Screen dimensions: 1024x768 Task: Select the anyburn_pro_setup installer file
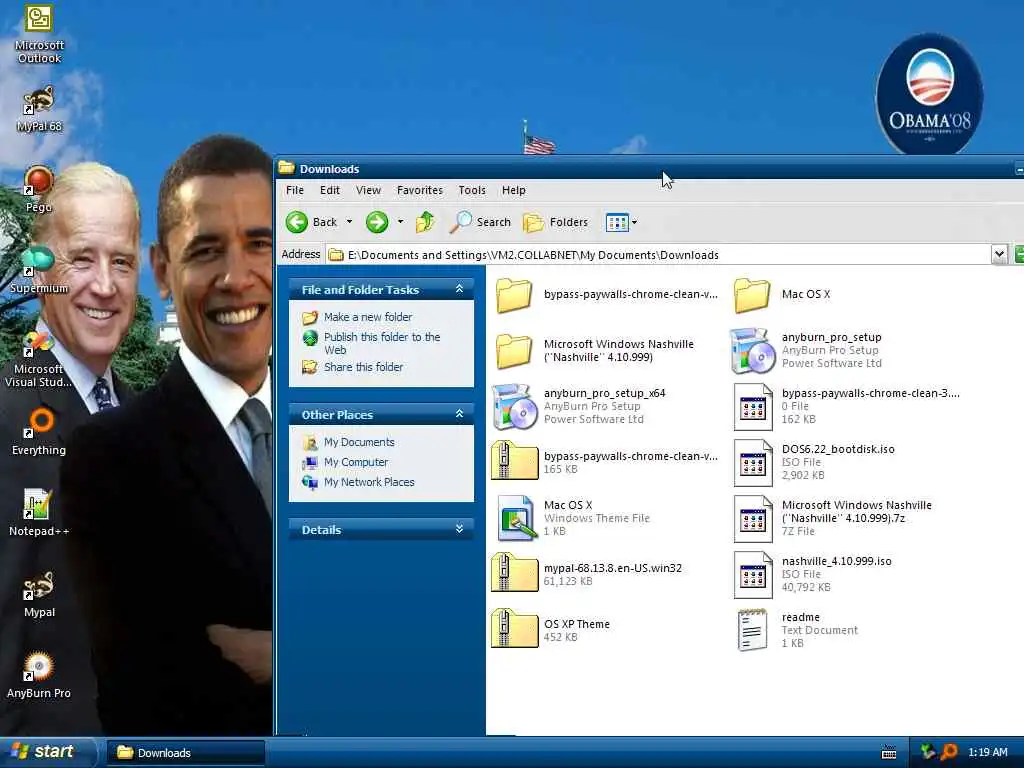click(x=807, y=351)
